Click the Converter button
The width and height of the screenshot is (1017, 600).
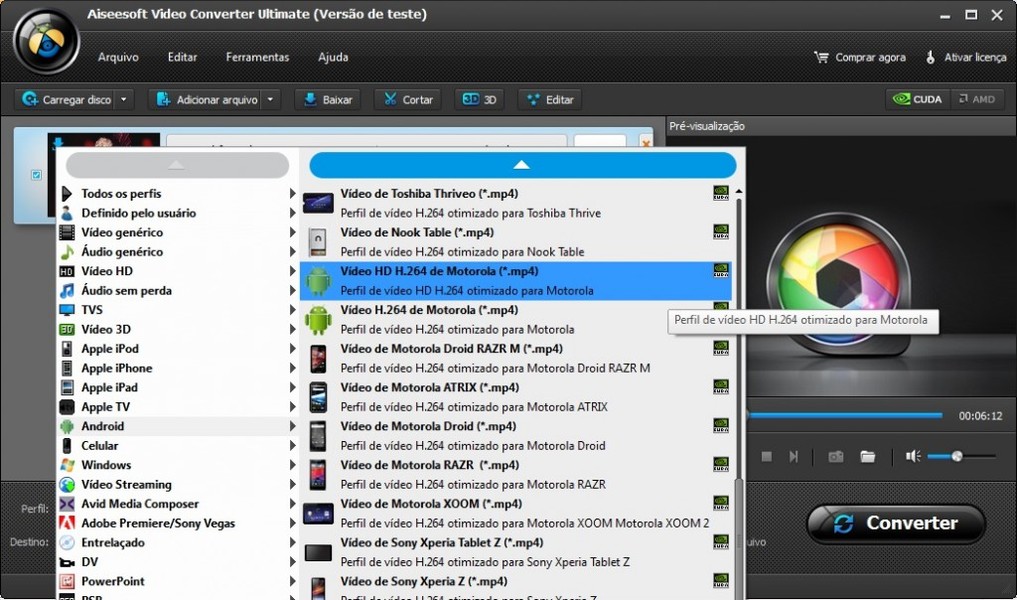point(896,523)
